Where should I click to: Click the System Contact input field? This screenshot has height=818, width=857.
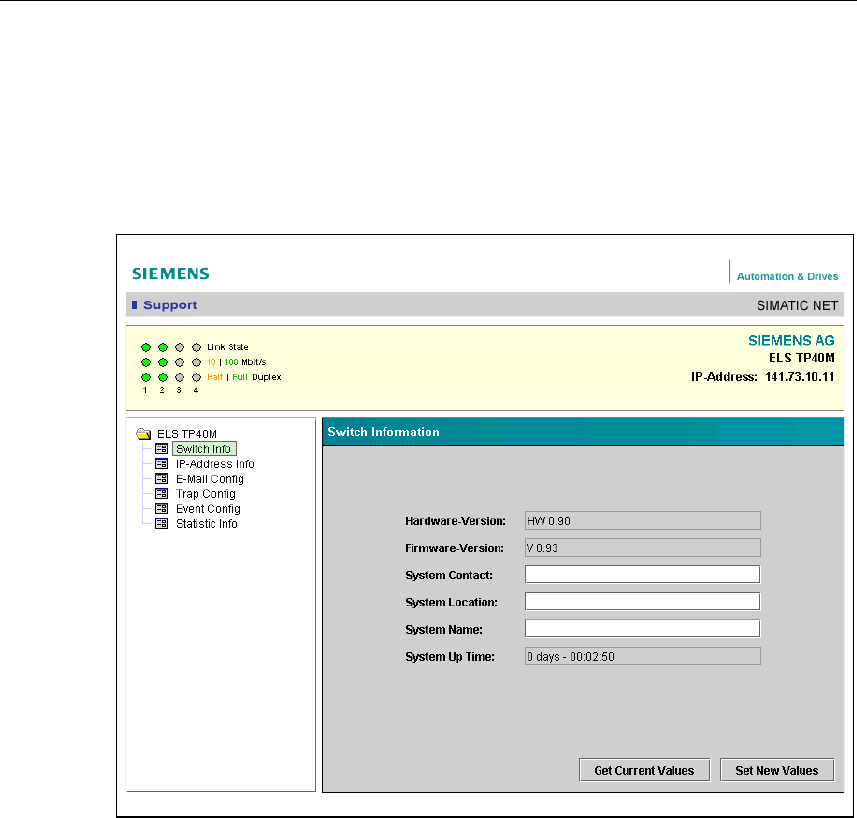643,575
